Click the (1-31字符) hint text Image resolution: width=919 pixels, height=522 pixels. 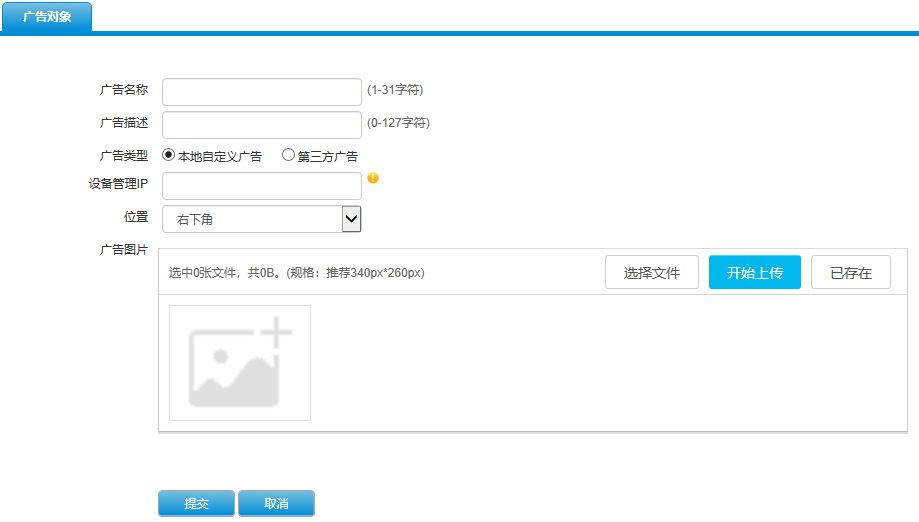click(395, 90)
